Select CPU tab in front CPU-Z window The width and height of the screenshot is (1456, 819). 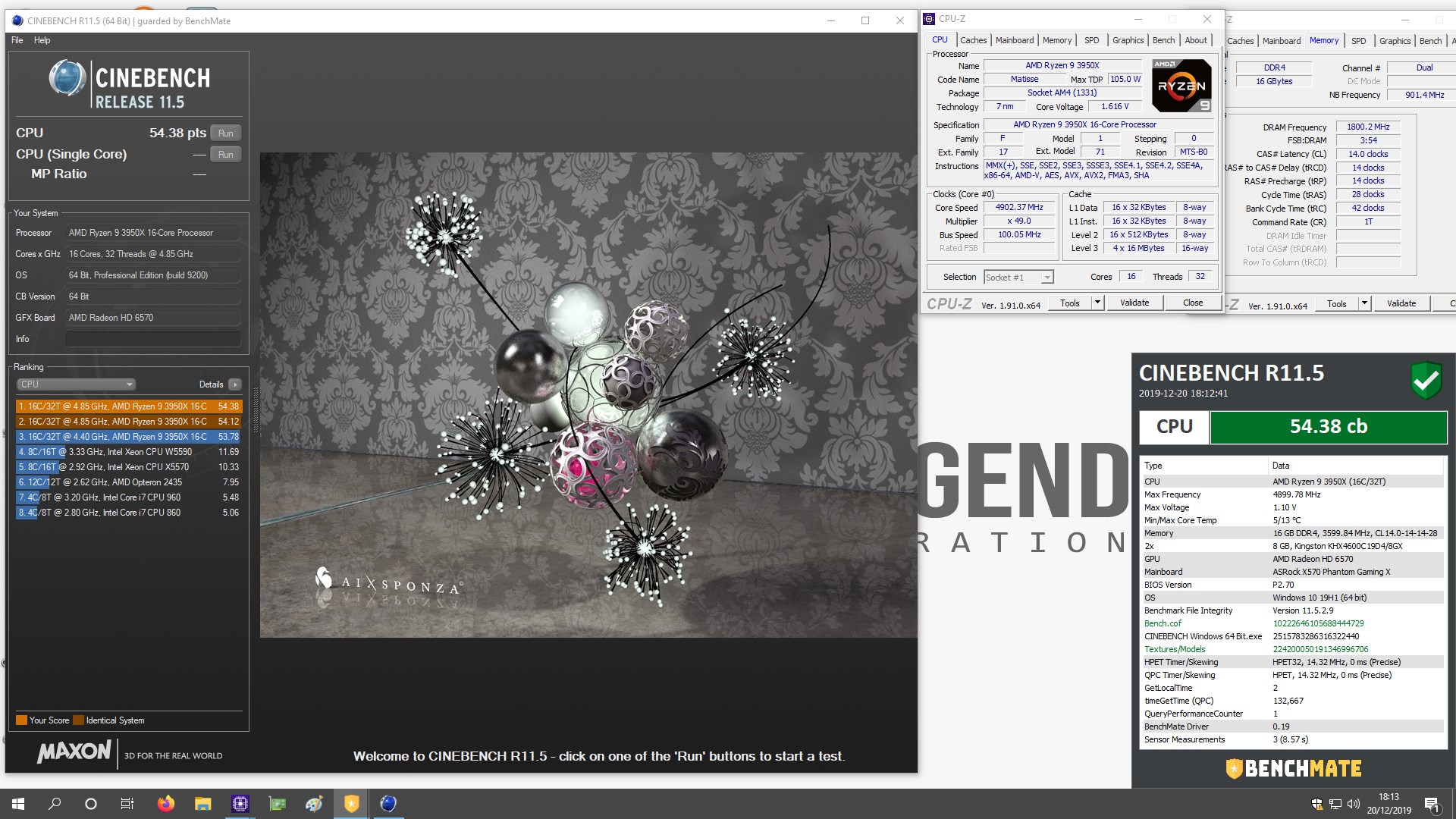point(940,39)
